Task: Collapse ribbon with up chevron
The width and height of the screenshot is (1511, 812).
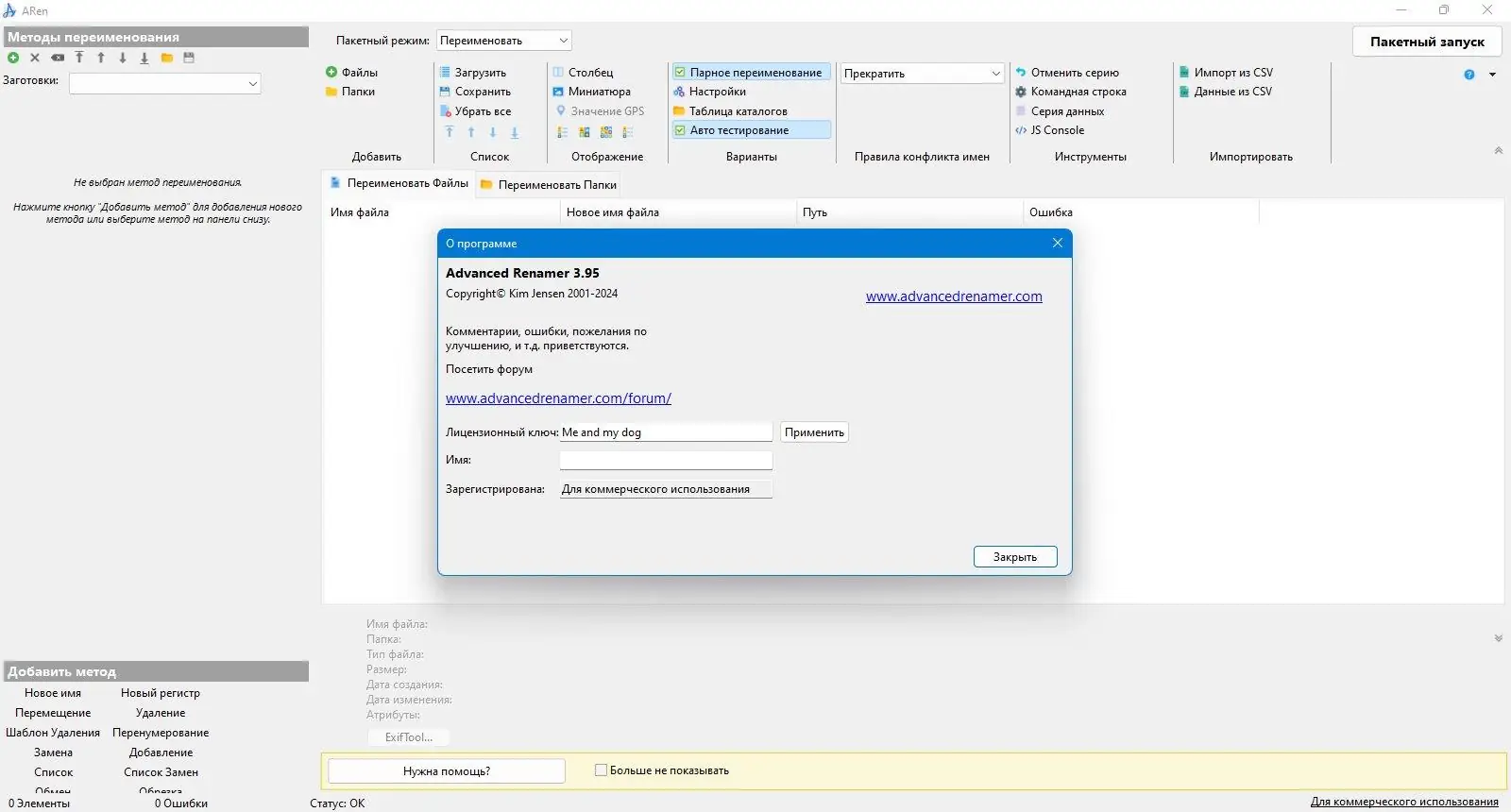Action: (1498, 150)
